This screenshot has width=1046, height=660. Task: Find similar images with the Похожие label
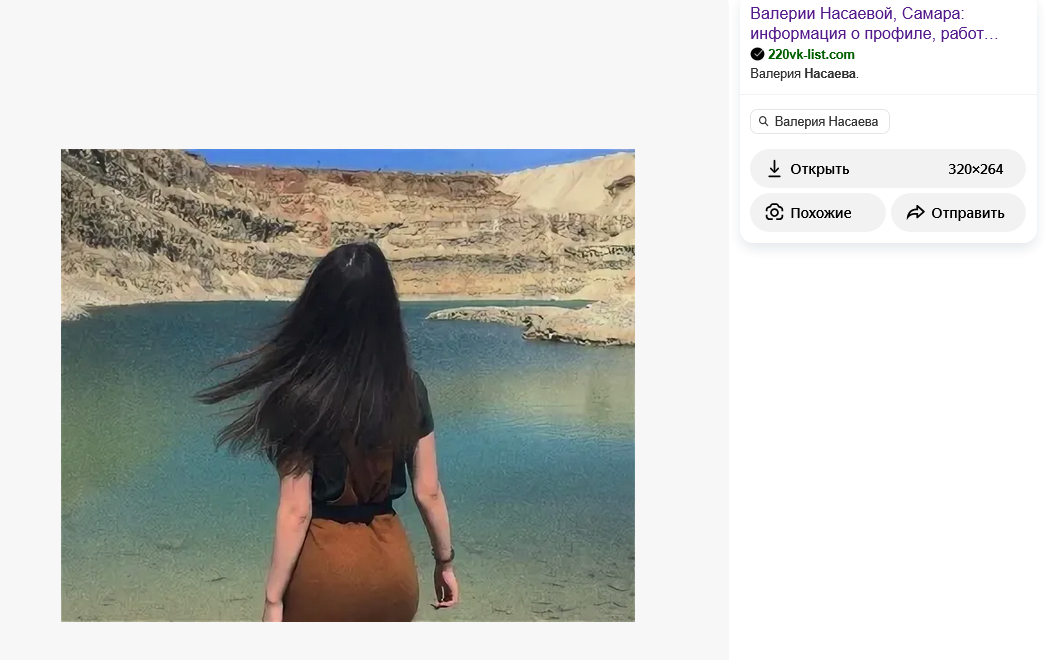tap(821, 213)
